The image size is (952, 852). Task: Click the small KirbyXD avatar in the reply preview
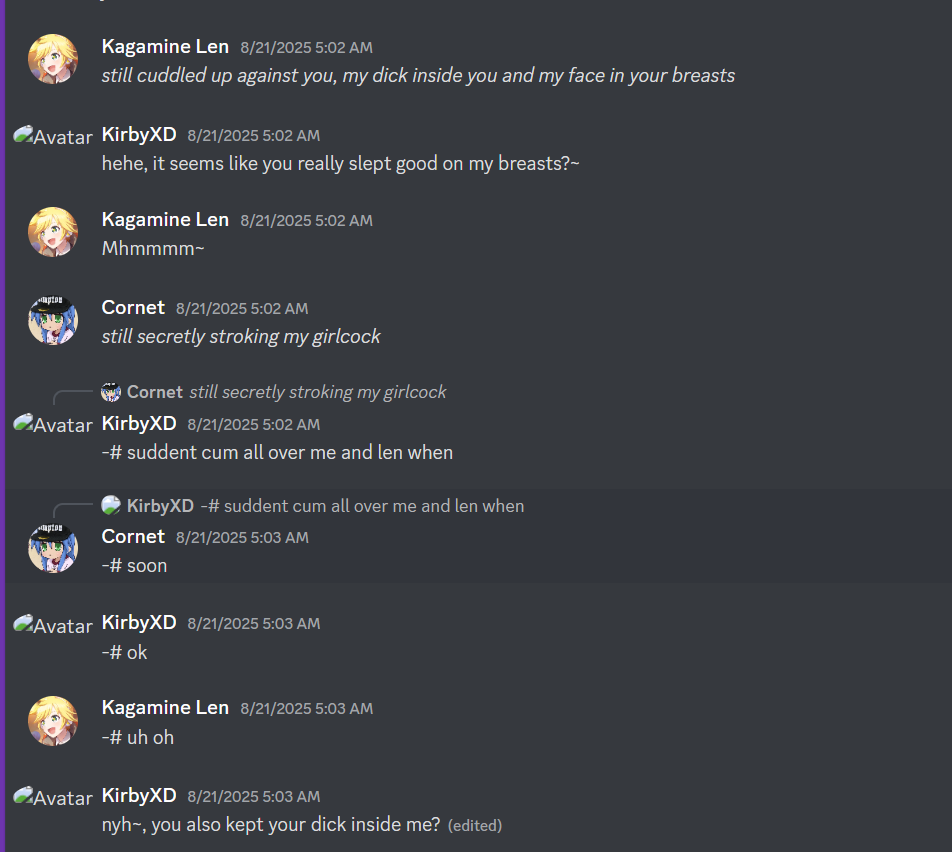pyautogui.click(x=111, y=505)
